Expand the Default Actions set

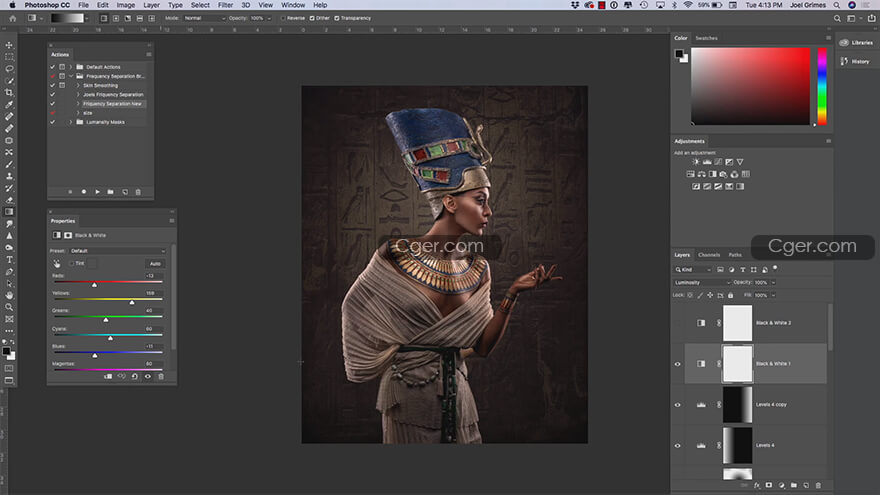(x=71, y=67)
